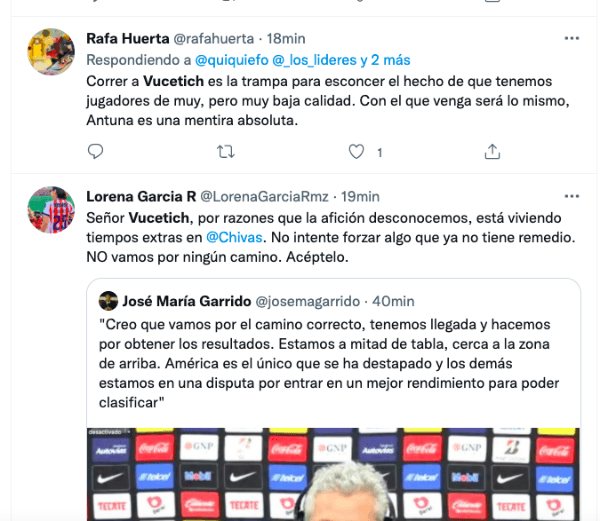Share Rafa Huerta's tweet
Image resolution: width=600 pixels, height=521 pixels.
492,152
